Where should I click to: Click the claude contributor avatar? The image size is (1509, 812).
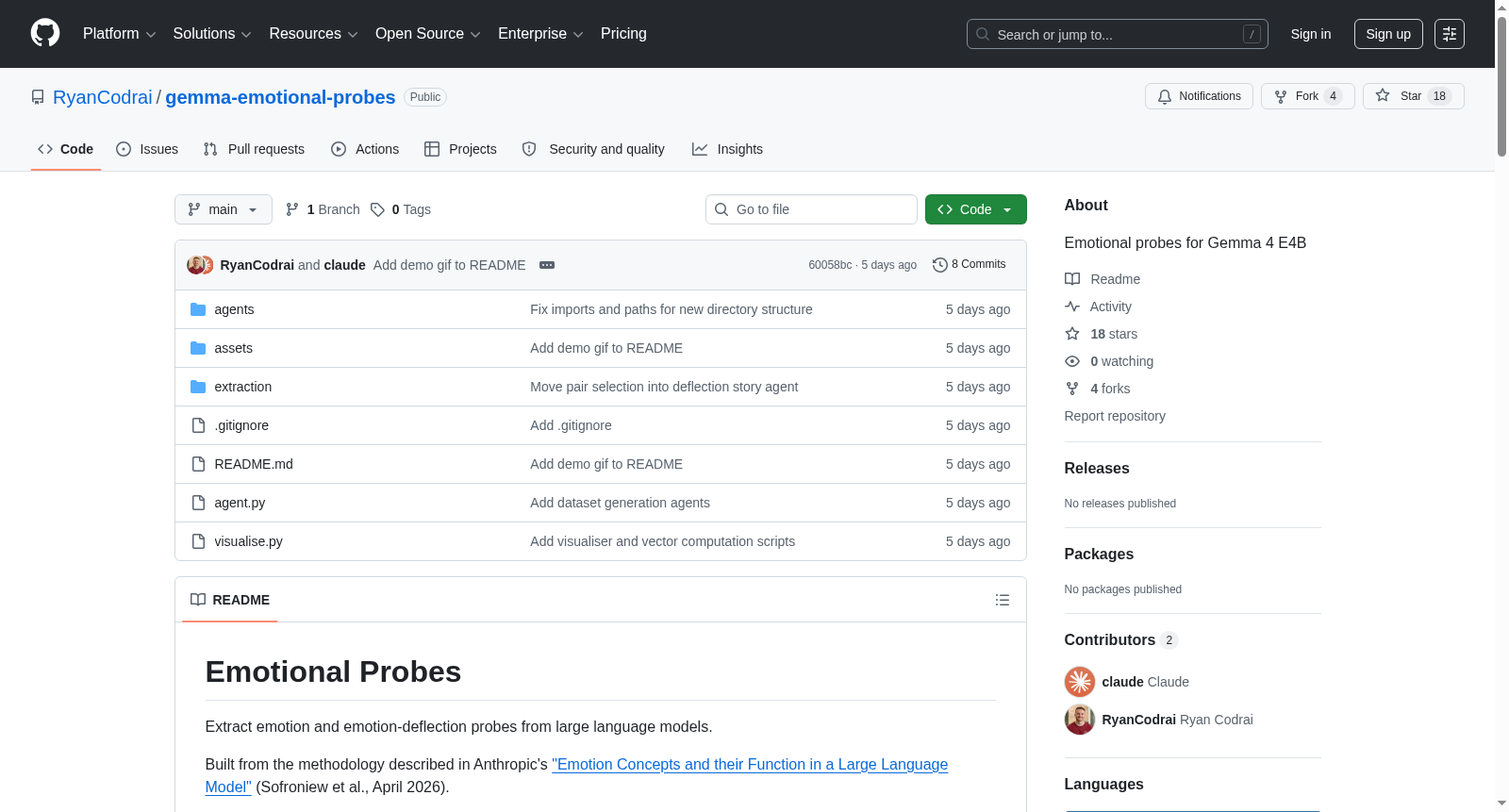click(1080, 682)
